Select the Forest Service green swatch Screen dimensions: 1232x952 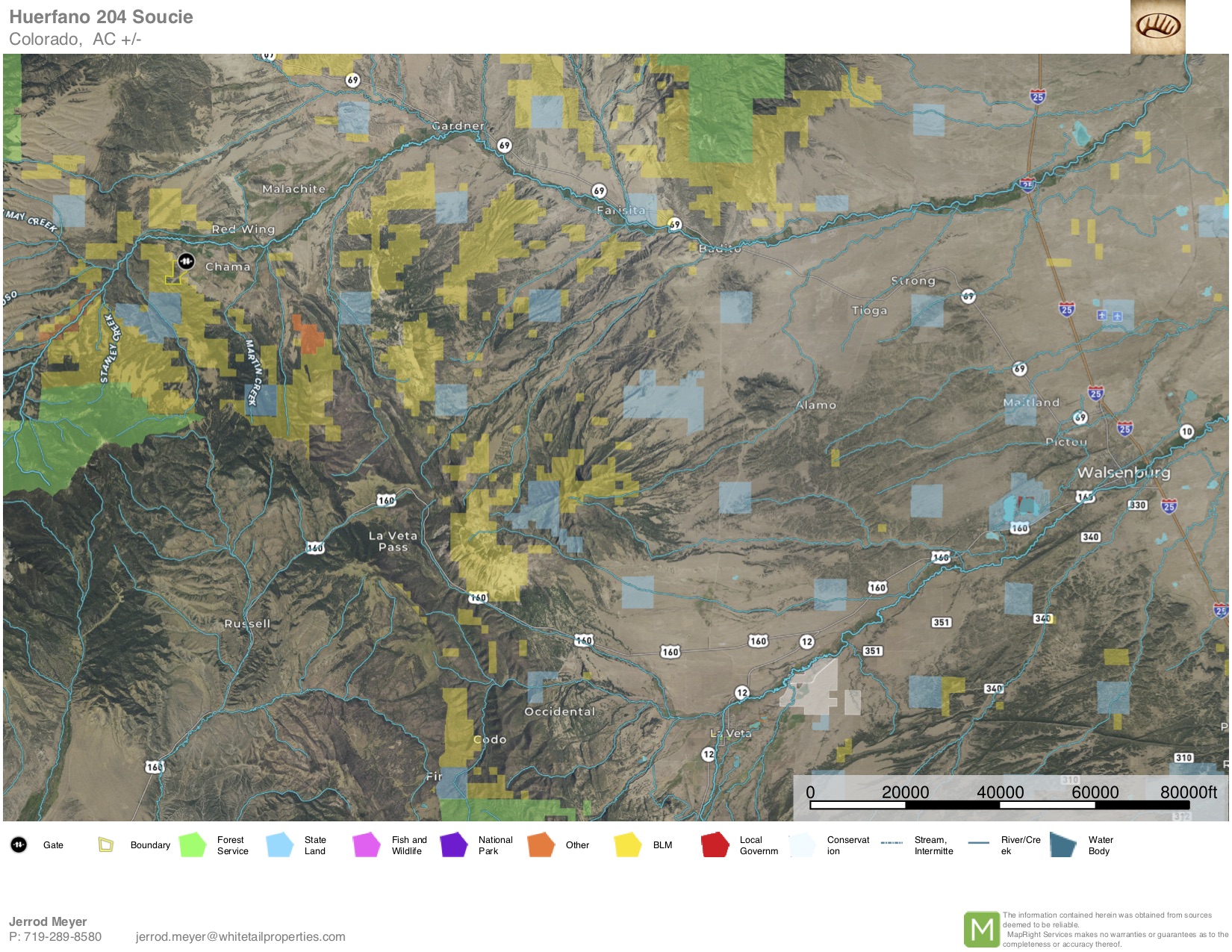click(x=193, y=845)
